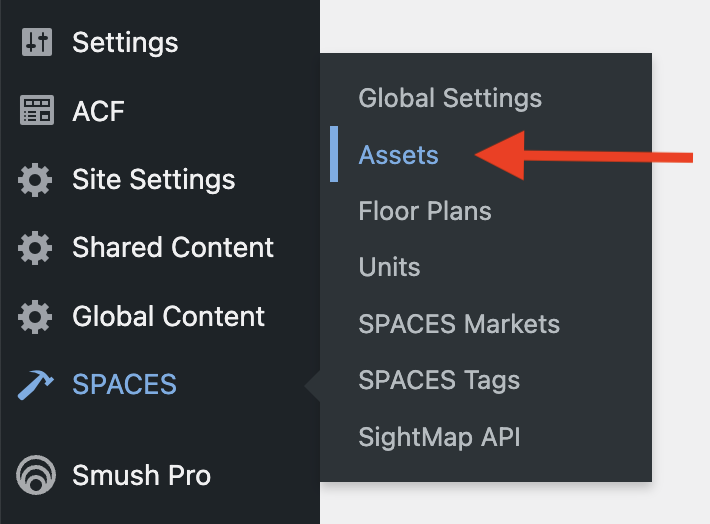Open ACF in the sidebar
The image size is (710, 524).
pos(98,111)
